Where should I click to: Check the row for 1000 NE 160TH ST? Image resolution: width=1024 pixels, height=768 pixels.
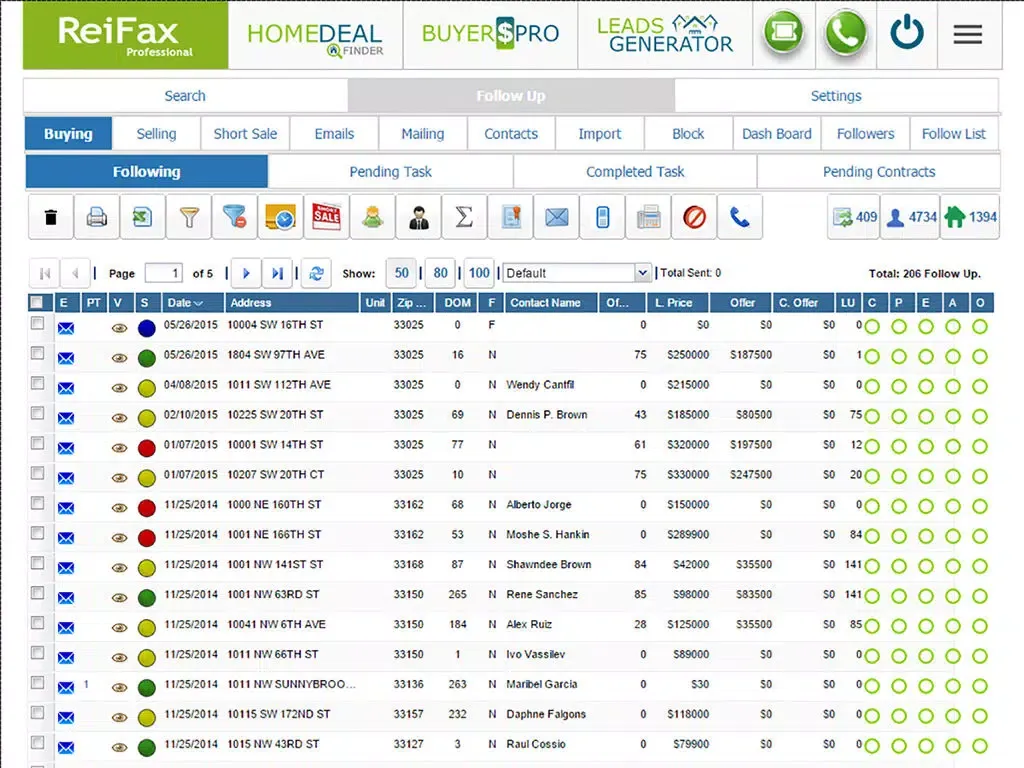pos(38,504)
